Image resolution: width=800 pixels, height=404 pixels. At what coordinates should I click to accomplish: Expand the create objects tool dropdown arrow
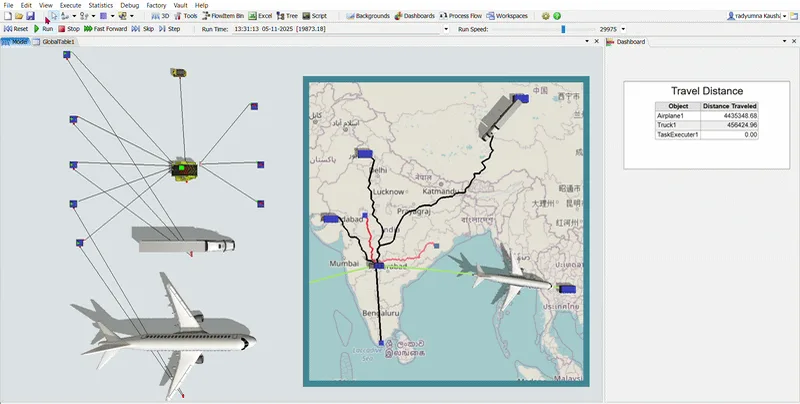click(x=112, y=16)
